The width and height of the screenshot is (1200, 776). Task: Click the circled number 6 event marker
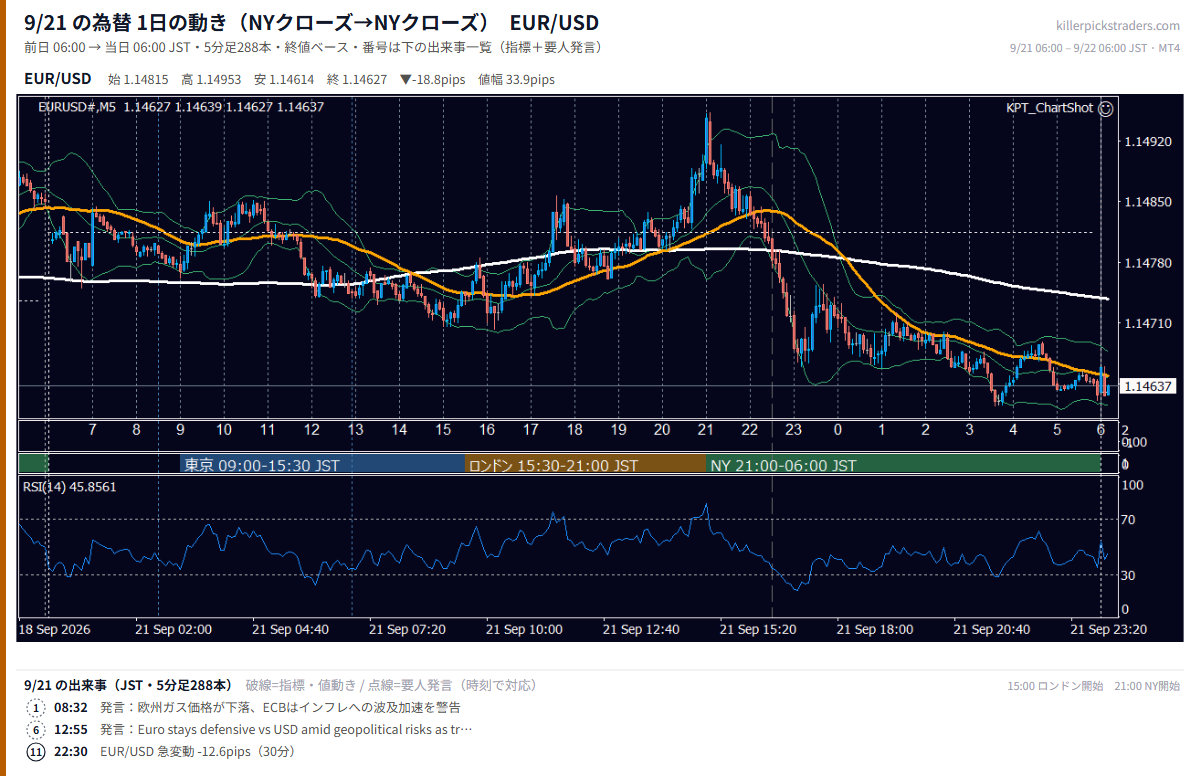pos(36,730)
